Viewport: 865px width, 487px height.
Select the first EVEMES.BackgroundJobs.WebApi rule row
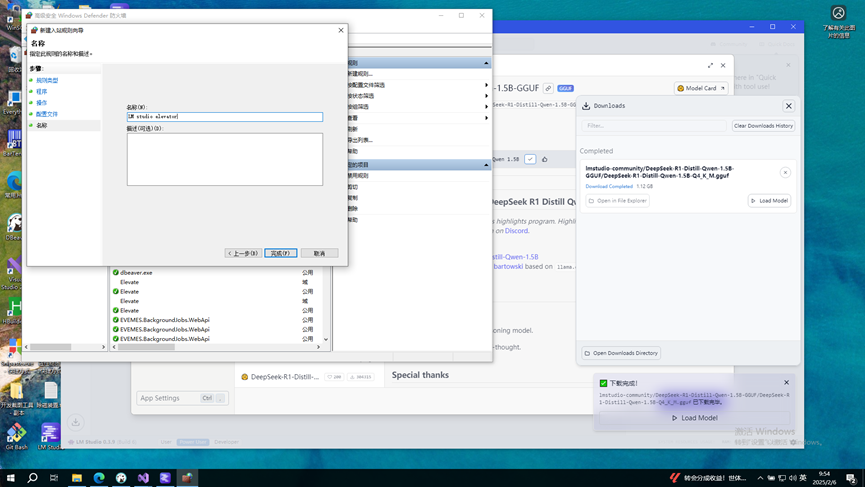214,320
